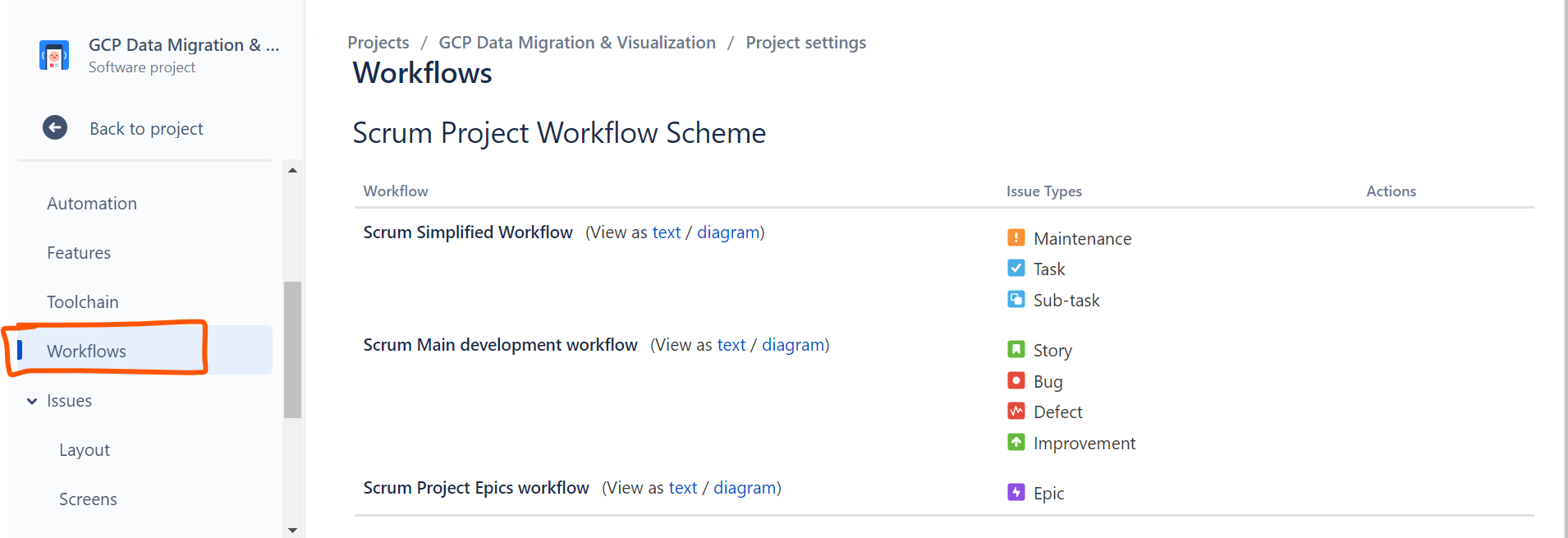
Task: Click the Scrum Project Epics workflow name
Action: pyautogui.click(x=476, y=488)
